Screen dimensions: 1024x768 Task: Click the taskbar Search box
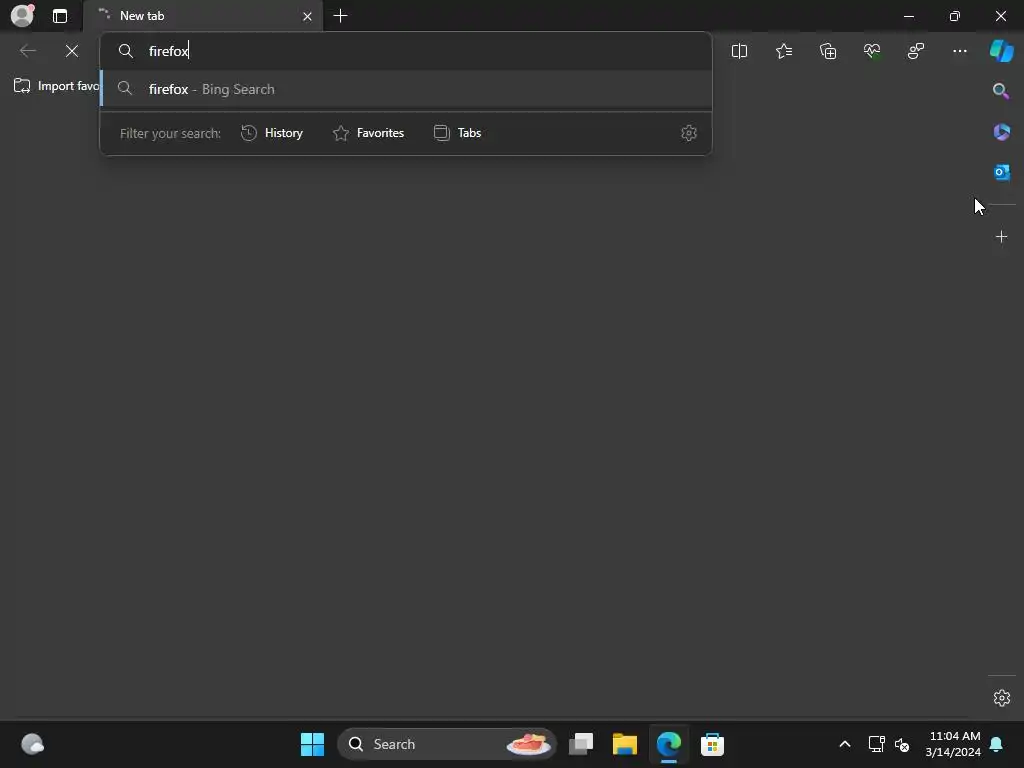click(x=447, y=744)
